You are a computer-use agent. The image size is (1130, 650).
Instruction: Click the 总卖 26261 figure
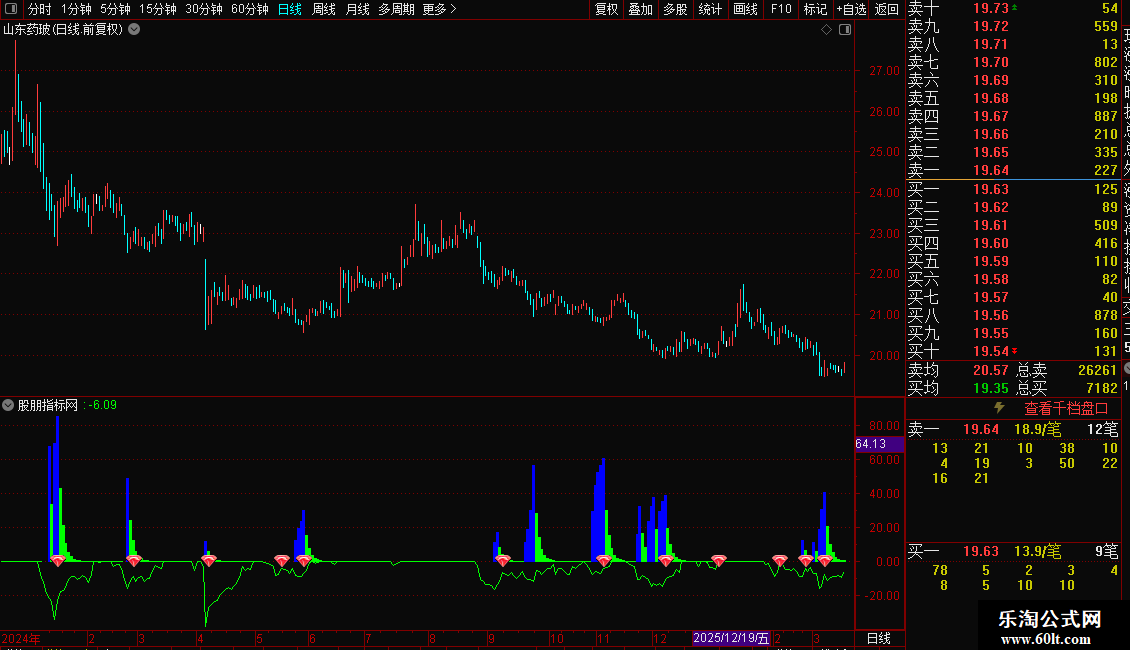1097,370
